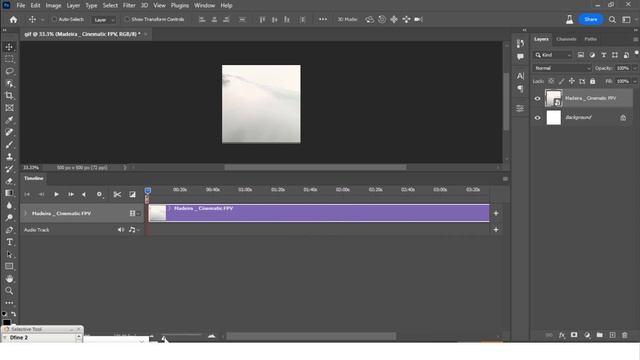Click the Share button
This screenshot has height=360, width=640.
coord(591,19)
